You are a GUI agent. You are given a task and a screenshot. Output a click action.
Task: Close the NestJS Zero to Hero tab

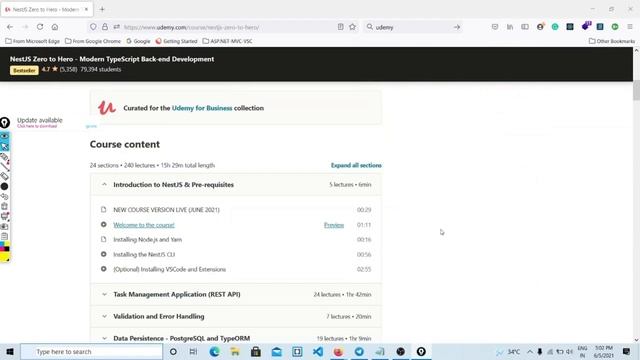[x=86, y=9]
